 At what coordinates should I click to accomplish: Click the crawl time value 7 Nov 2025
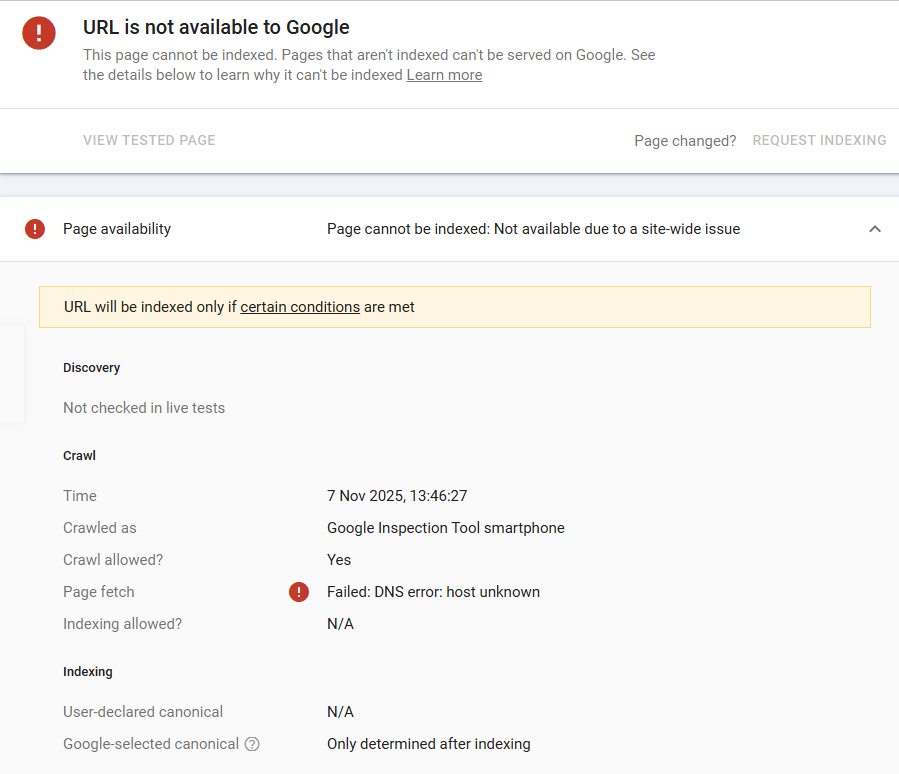pos(397,496)
